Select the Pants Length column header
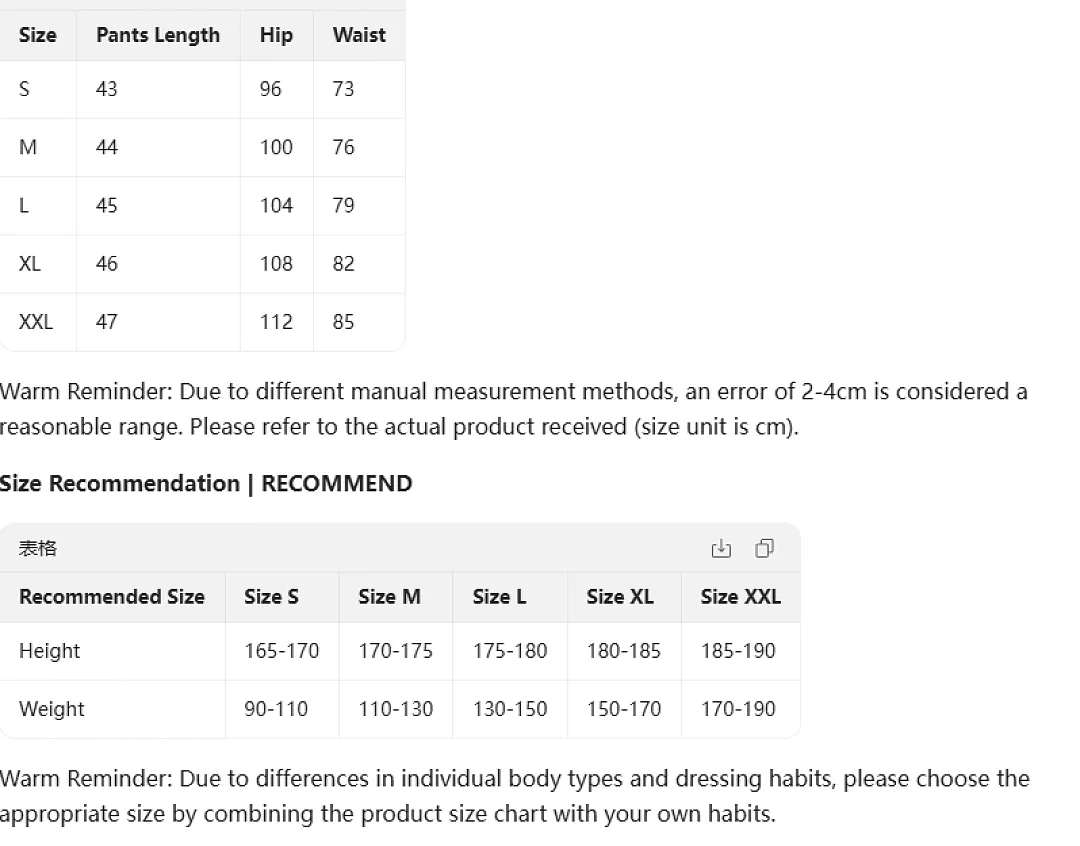 tap(158, 35)
